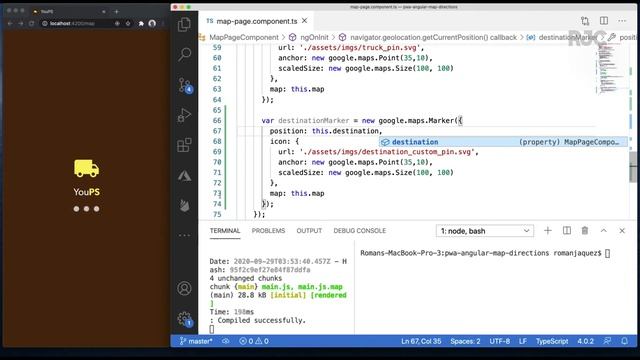Click 'destinationMarker' variable on line 66

coord(313,120)
